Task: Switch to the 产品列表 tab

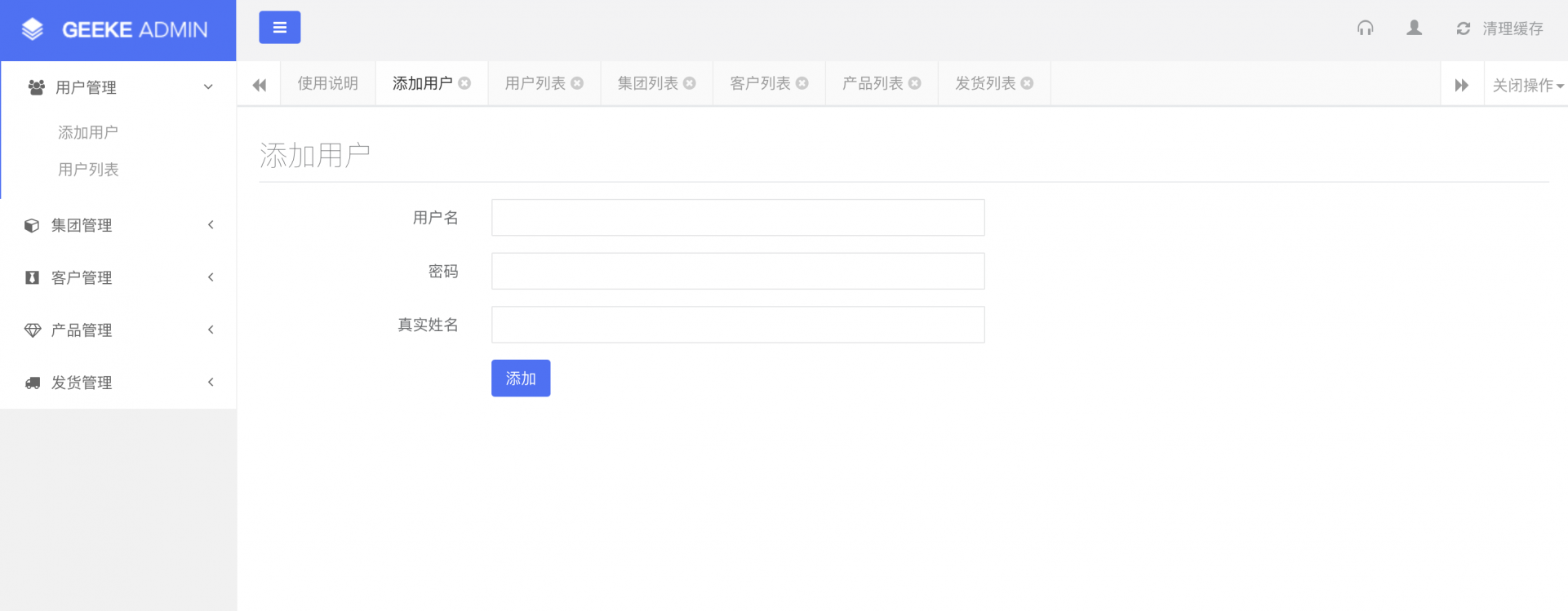Action: [873, 83]
